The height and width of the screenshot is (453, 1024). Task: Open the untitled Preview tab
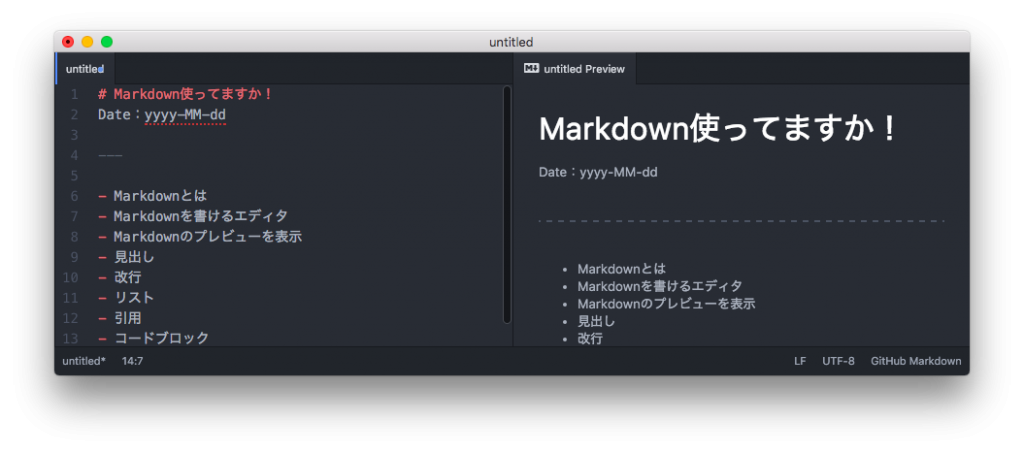[x=575, y=69]
